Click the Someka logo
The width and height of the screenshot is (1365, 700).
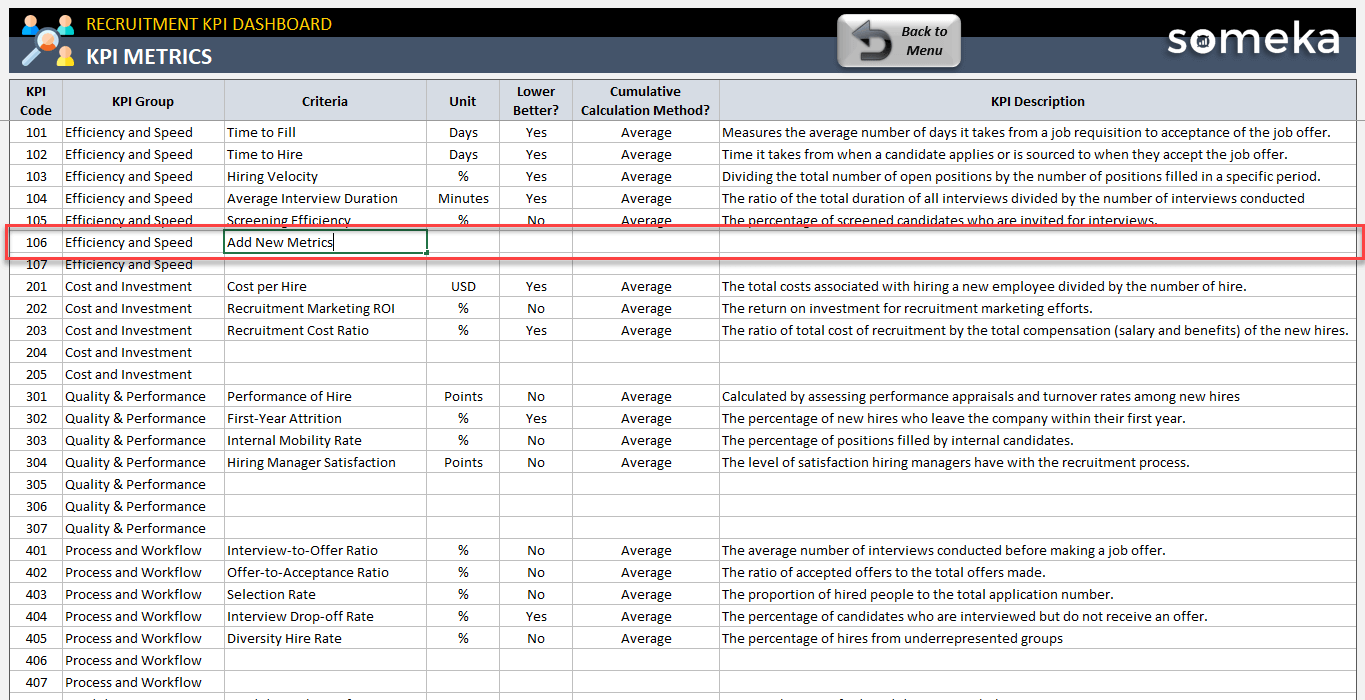click(x=1252, y=40)
